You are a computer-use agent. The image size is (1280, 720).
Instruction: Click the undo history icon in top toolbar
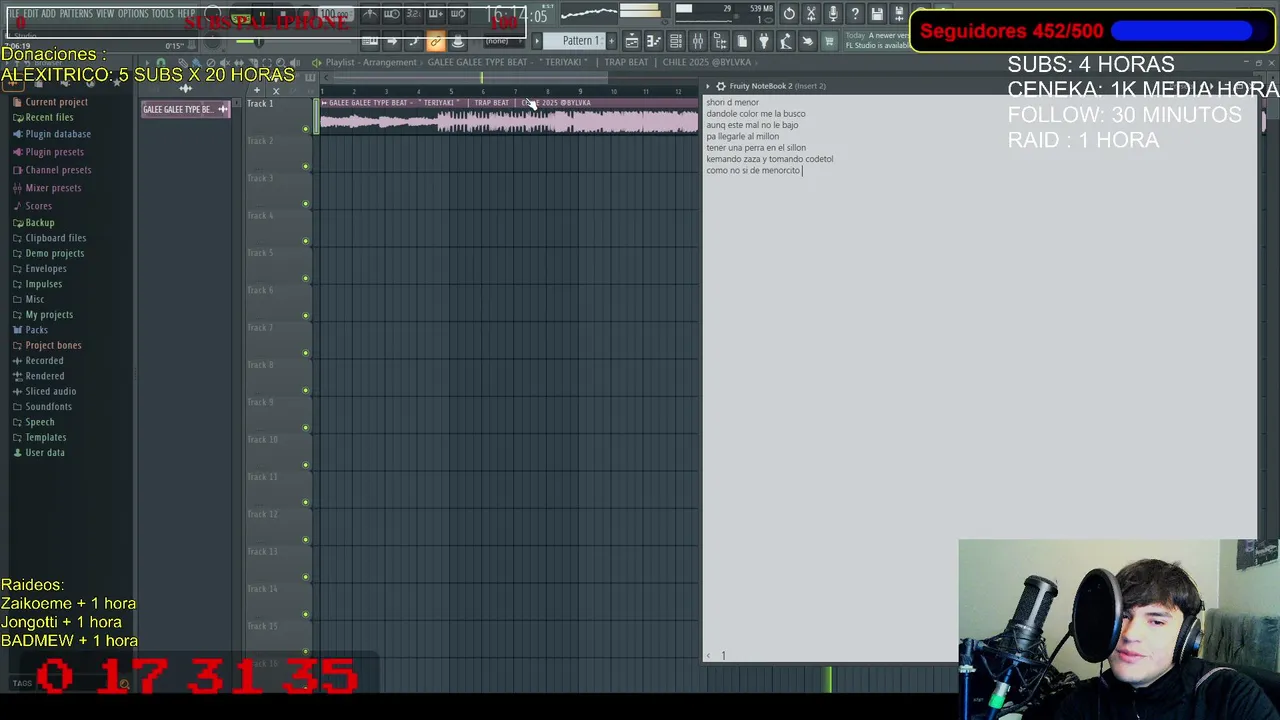point(789,14)
